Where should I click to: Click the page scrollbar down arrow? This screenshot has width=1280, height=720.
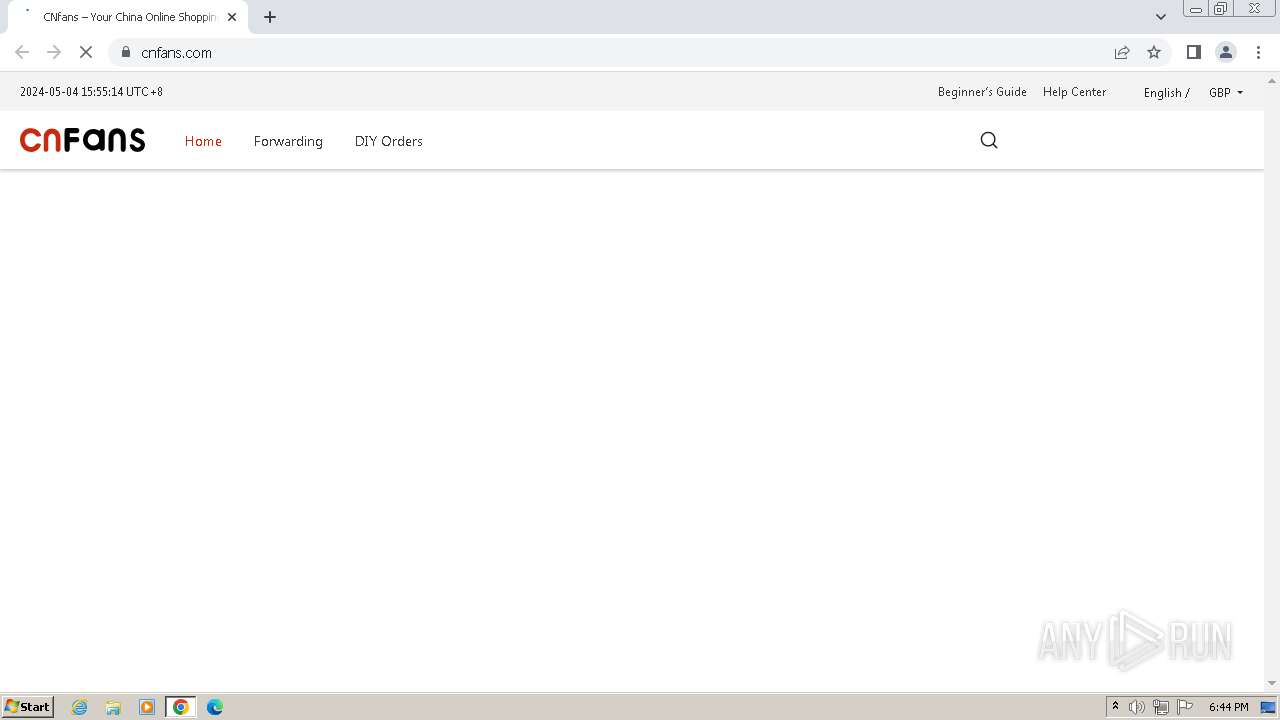1272,683
